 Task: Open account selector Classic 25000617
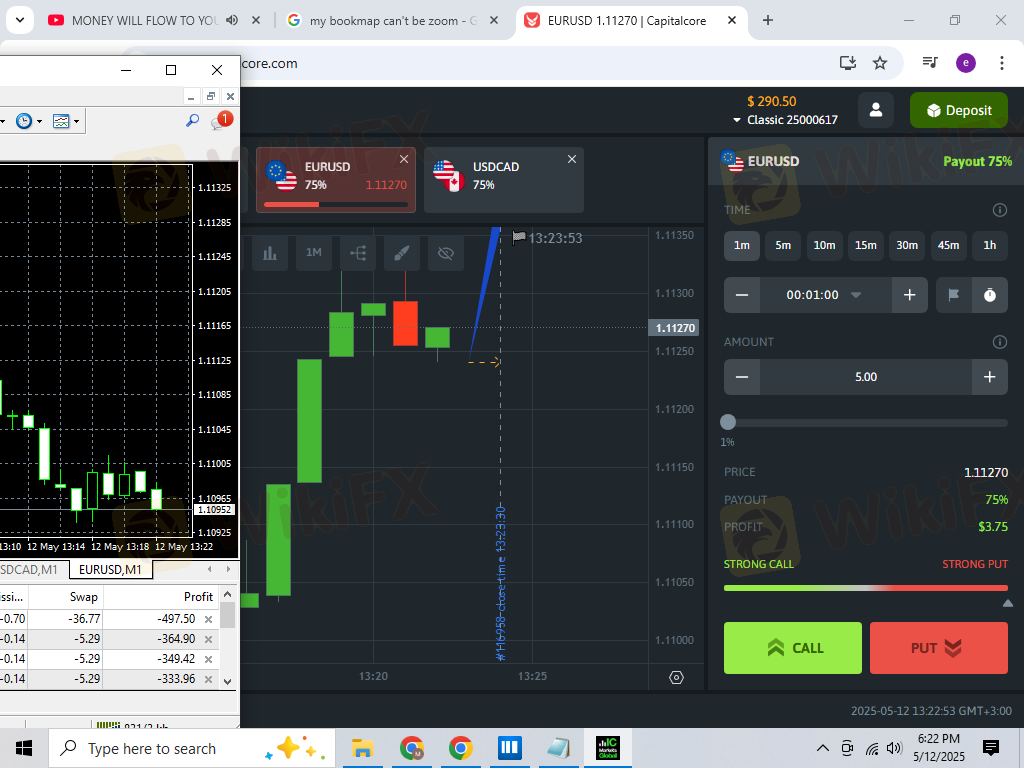[x=785, y=120]
